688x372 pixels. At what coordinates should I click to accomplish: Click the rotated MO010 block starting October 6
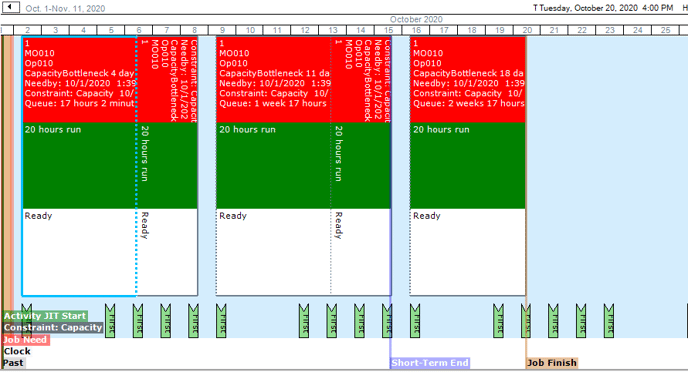(167, 79)
